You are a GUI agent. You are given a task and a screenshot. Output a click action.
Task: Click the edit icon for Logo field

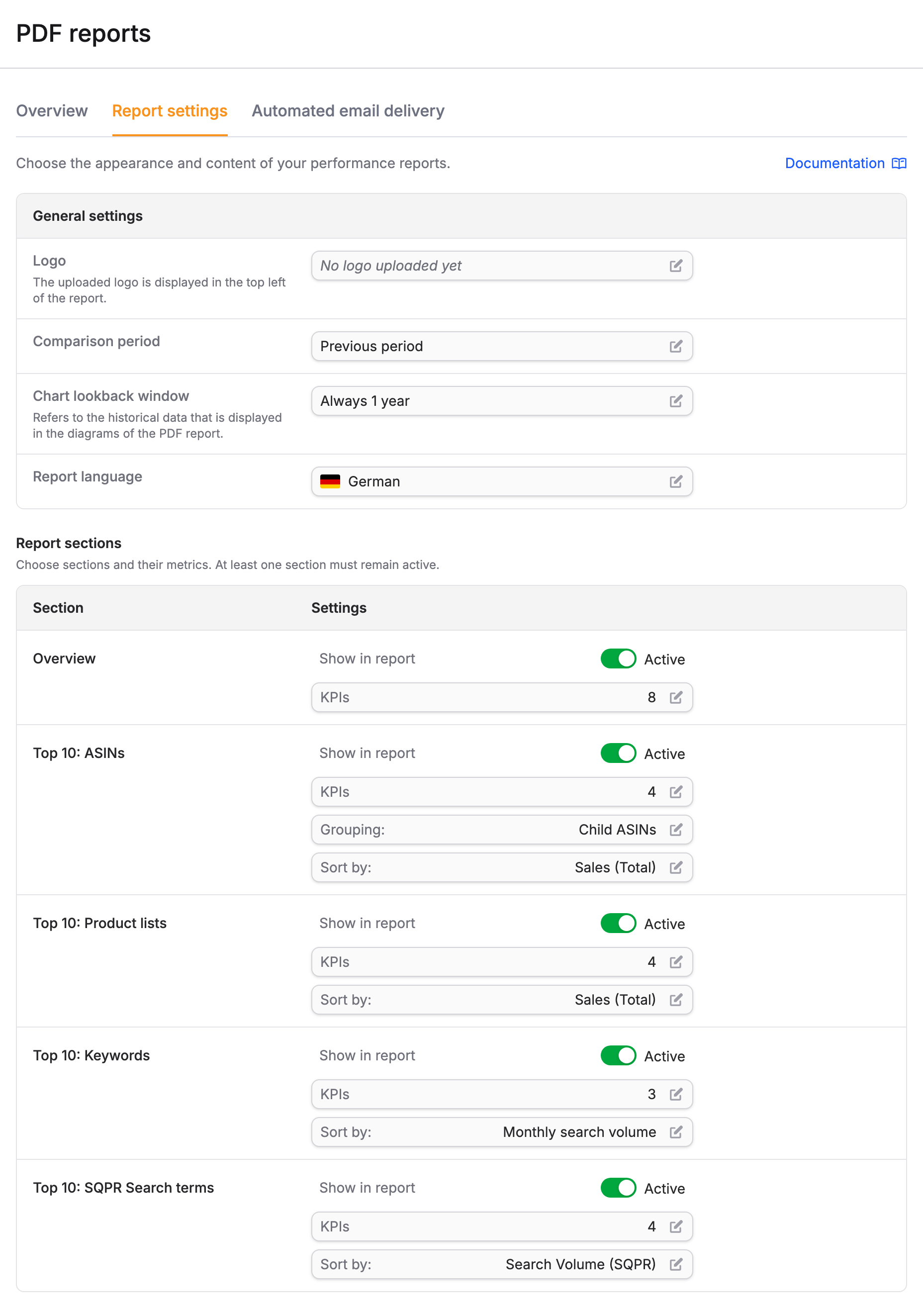click(x=676, y=266)
